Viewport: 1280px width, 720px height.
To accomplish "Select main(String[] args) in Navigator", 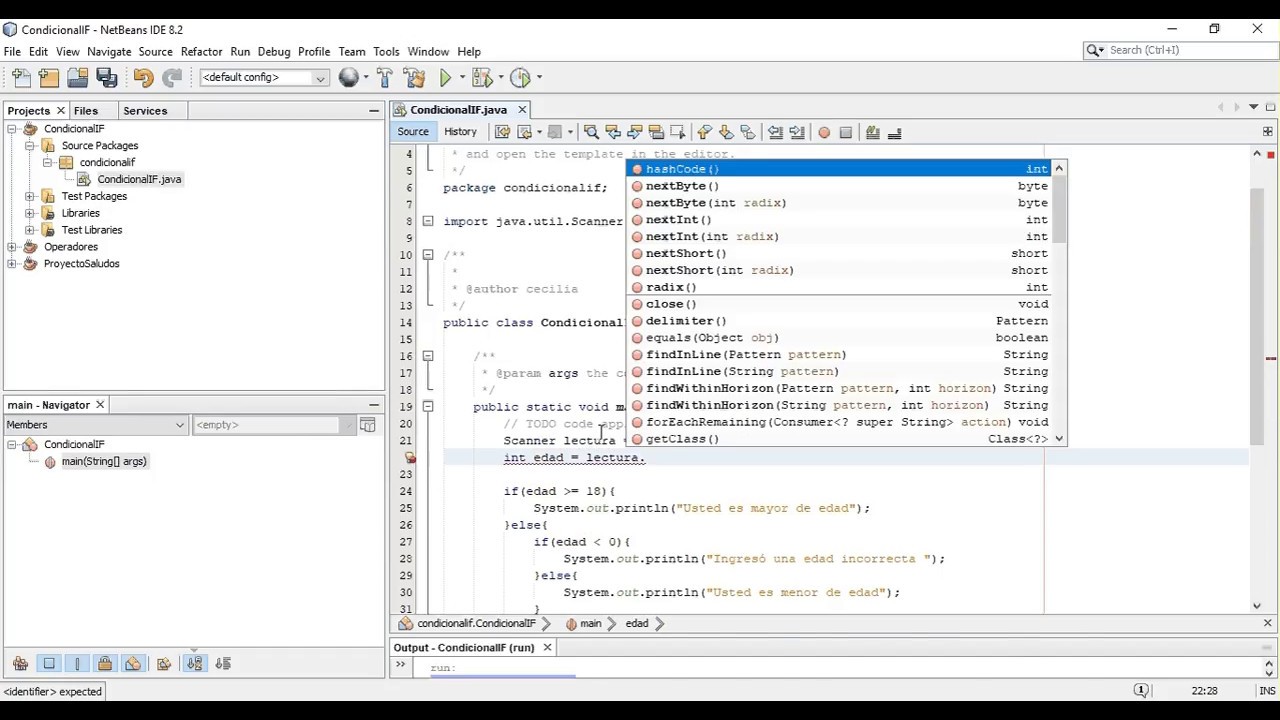I will click(x=104, y=461).
